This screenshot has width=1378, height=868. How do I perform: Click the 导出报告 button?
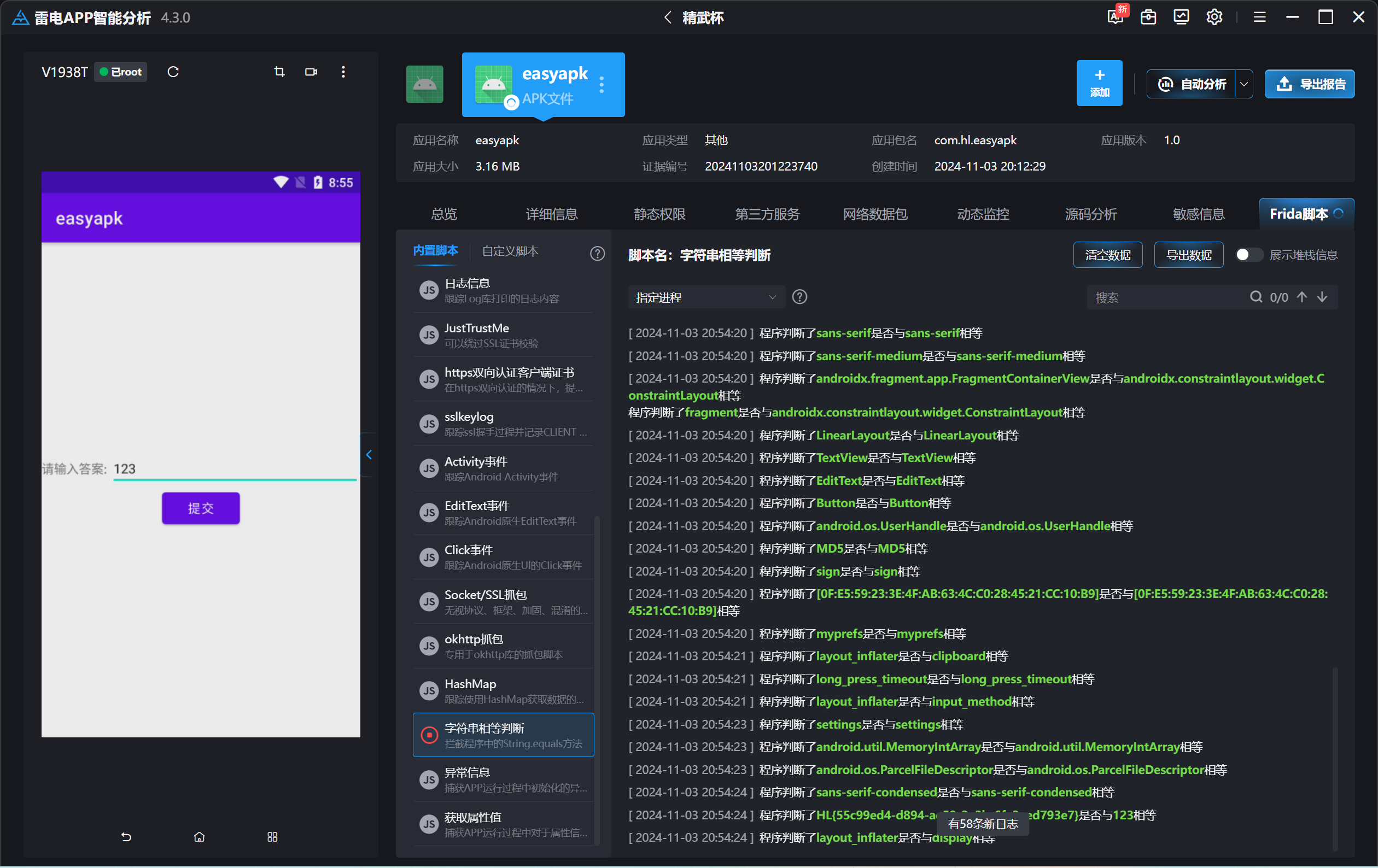point(1309,84)
